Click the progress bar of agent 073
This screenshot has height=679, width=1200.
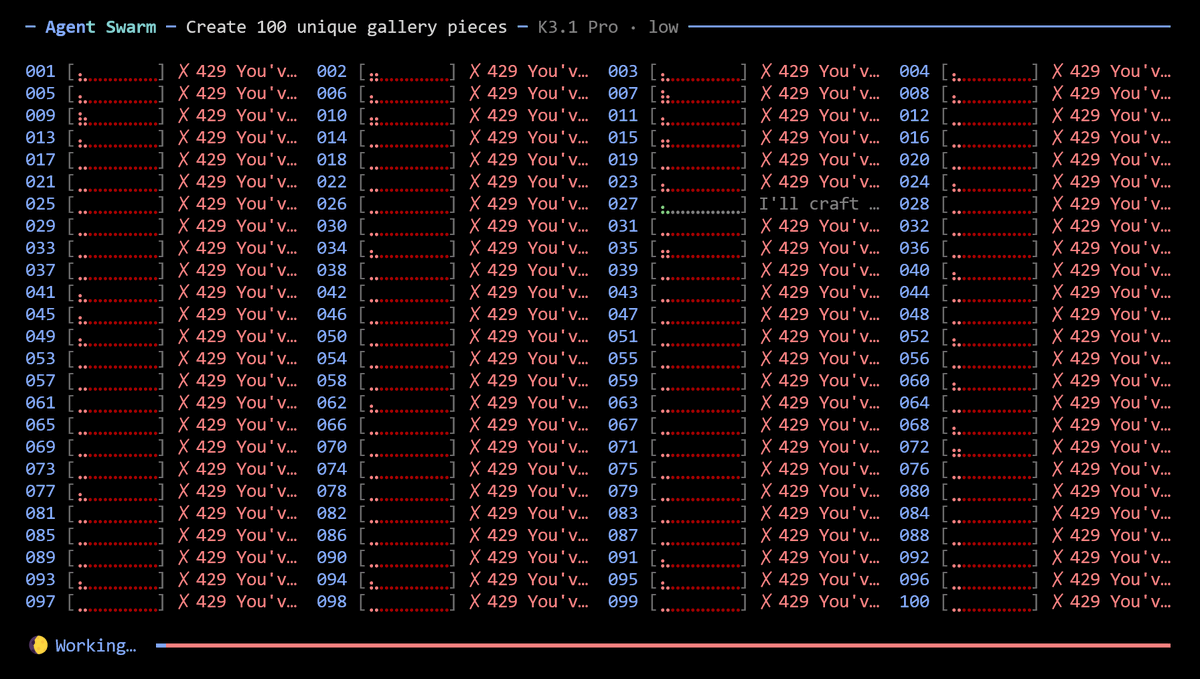pos(117,469)
